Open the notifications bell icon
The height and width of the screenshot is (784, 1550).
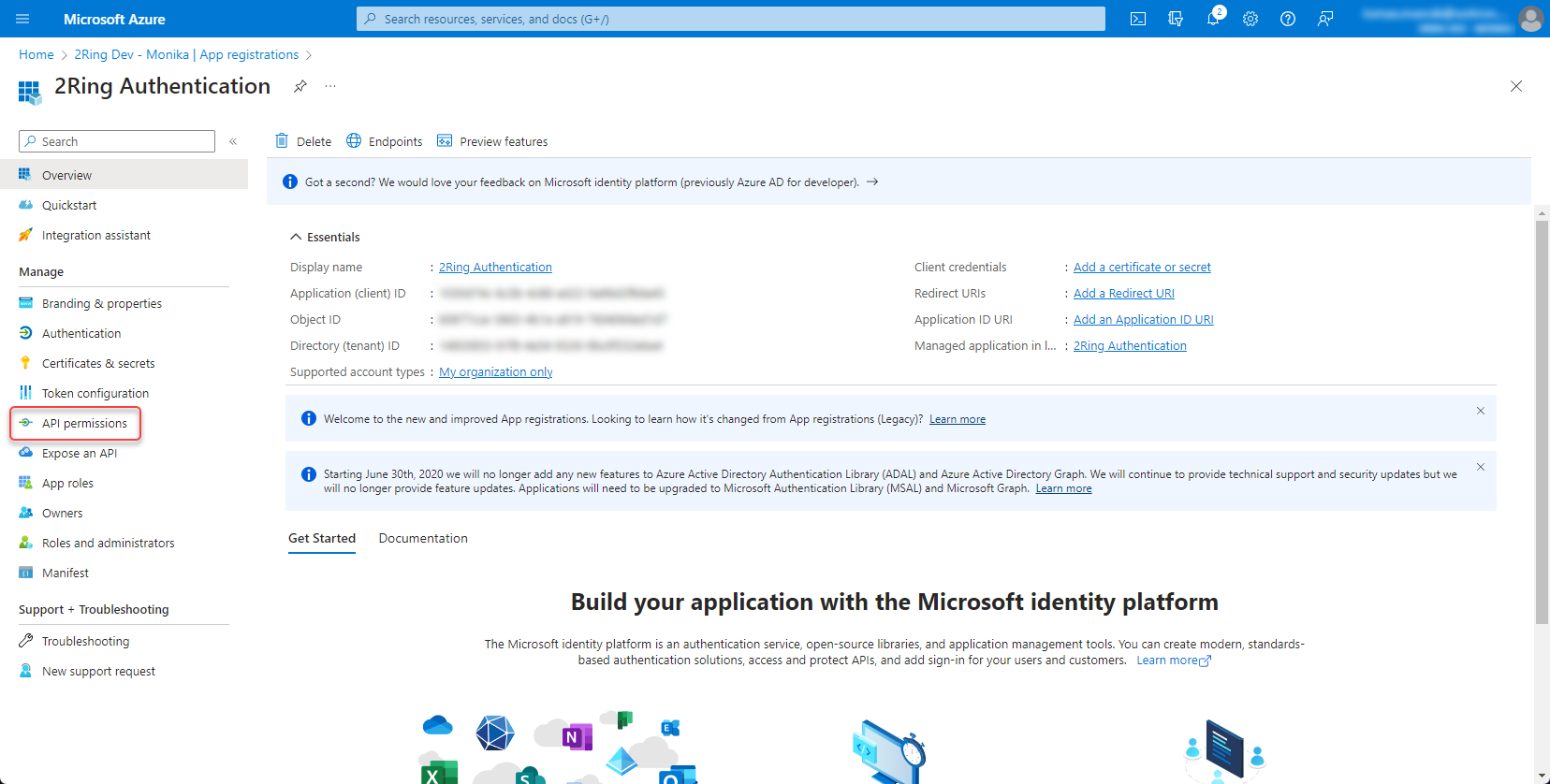pyautogui.click(x=1213, y=19)
